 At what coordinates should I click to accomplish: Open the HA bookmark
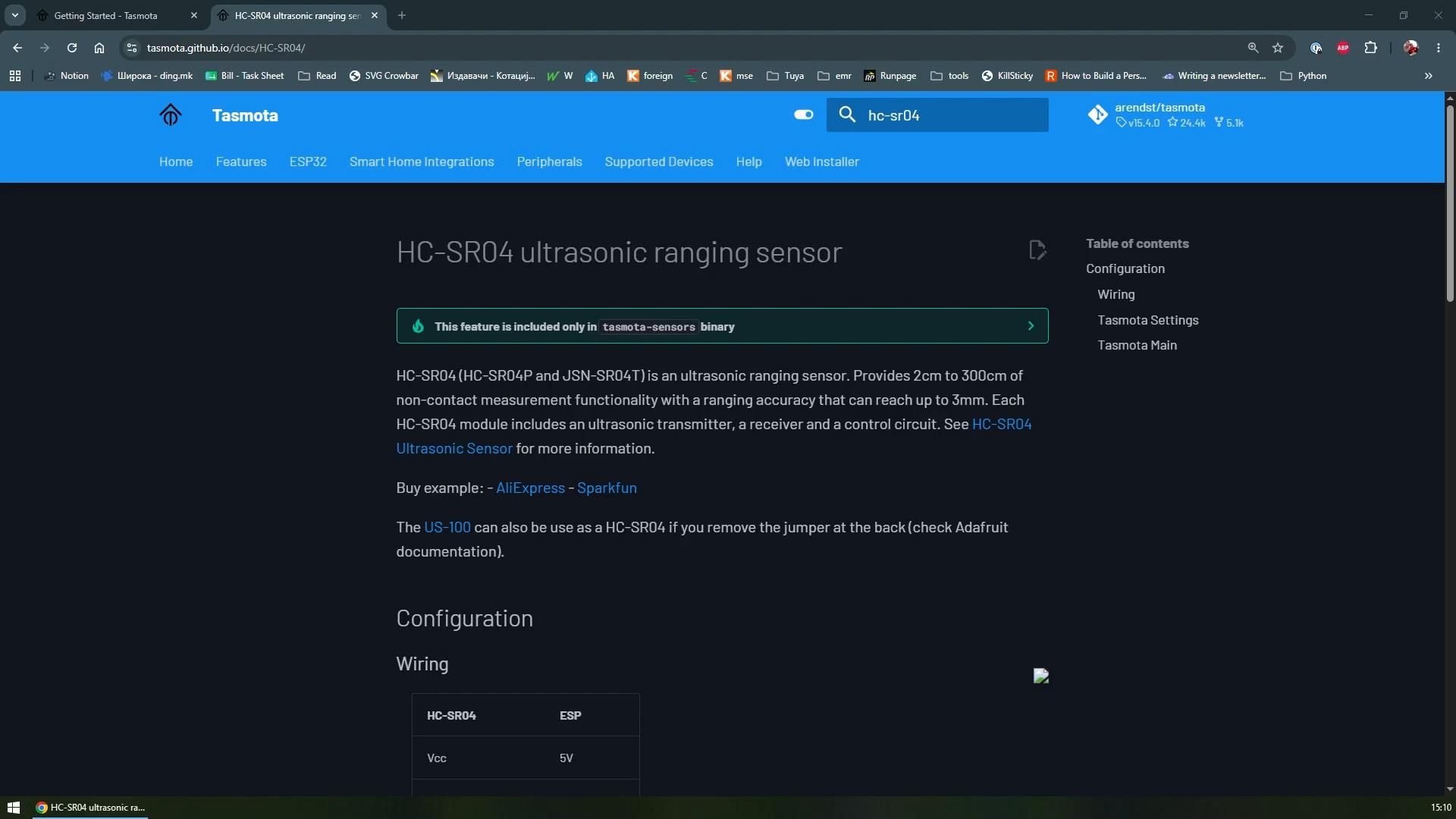pyautogui.click(x=600, y=76)
